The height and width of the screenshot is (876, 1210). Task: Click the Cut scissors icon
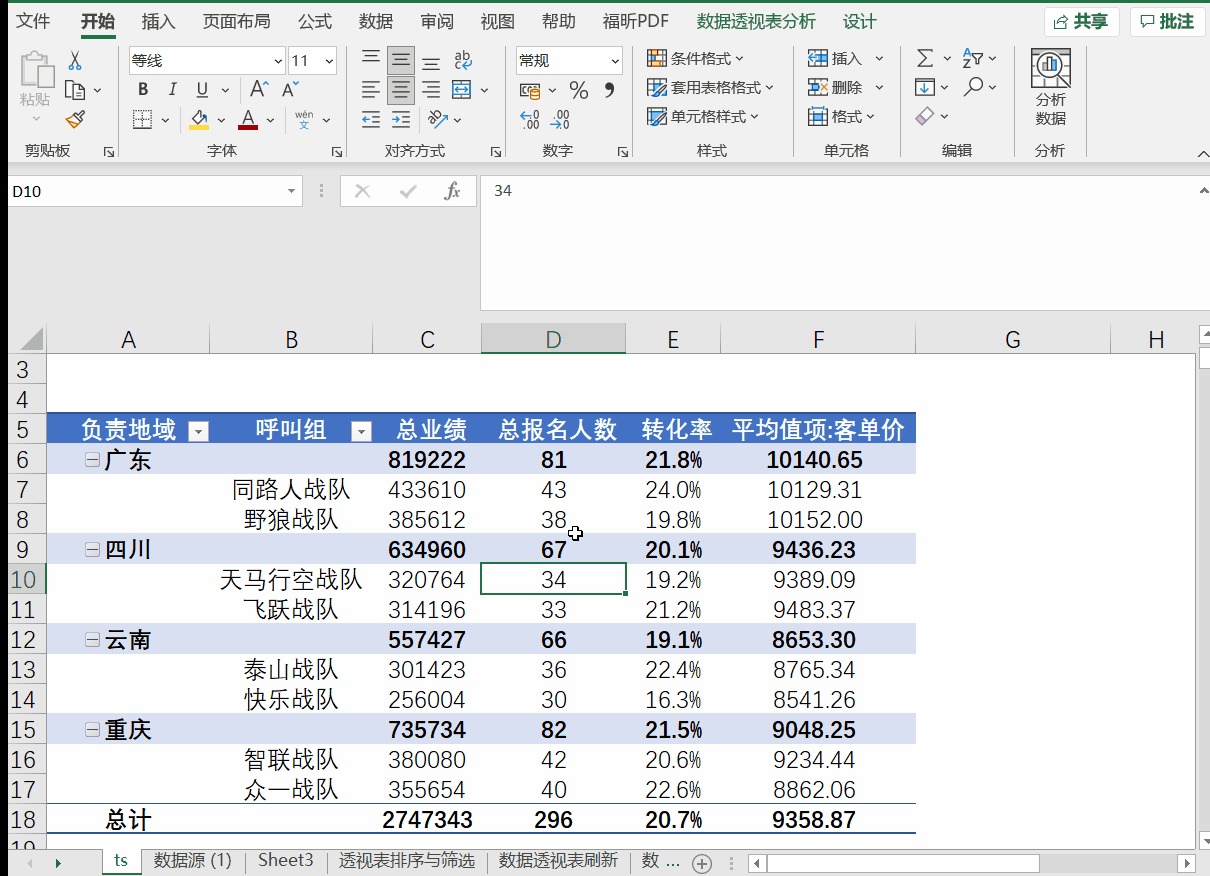coord(74,61)
